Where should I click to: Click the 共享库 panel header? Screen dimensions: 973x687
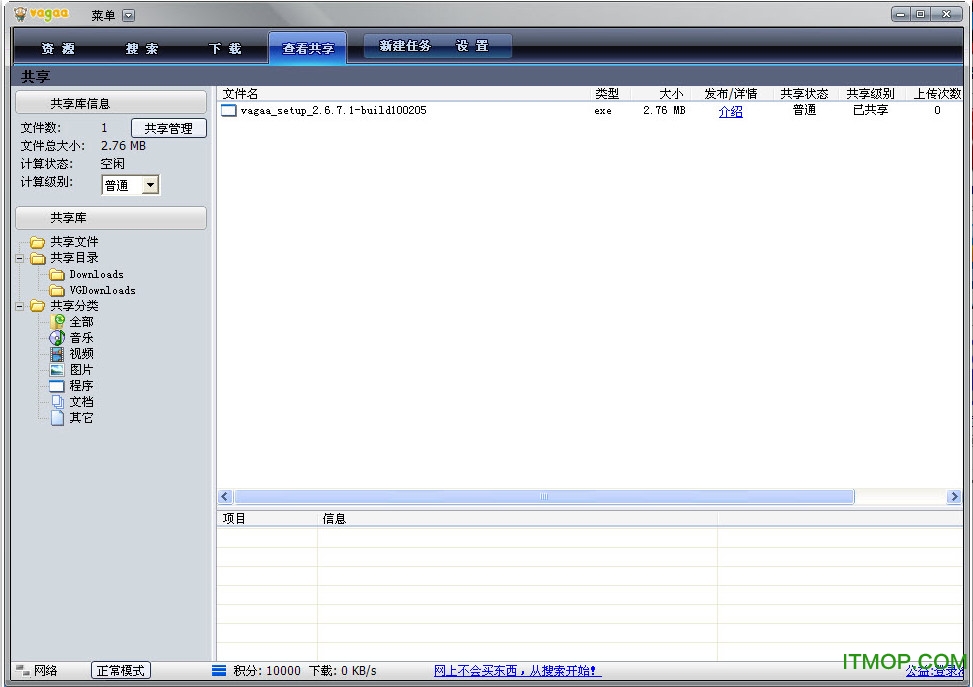point(111,218)
